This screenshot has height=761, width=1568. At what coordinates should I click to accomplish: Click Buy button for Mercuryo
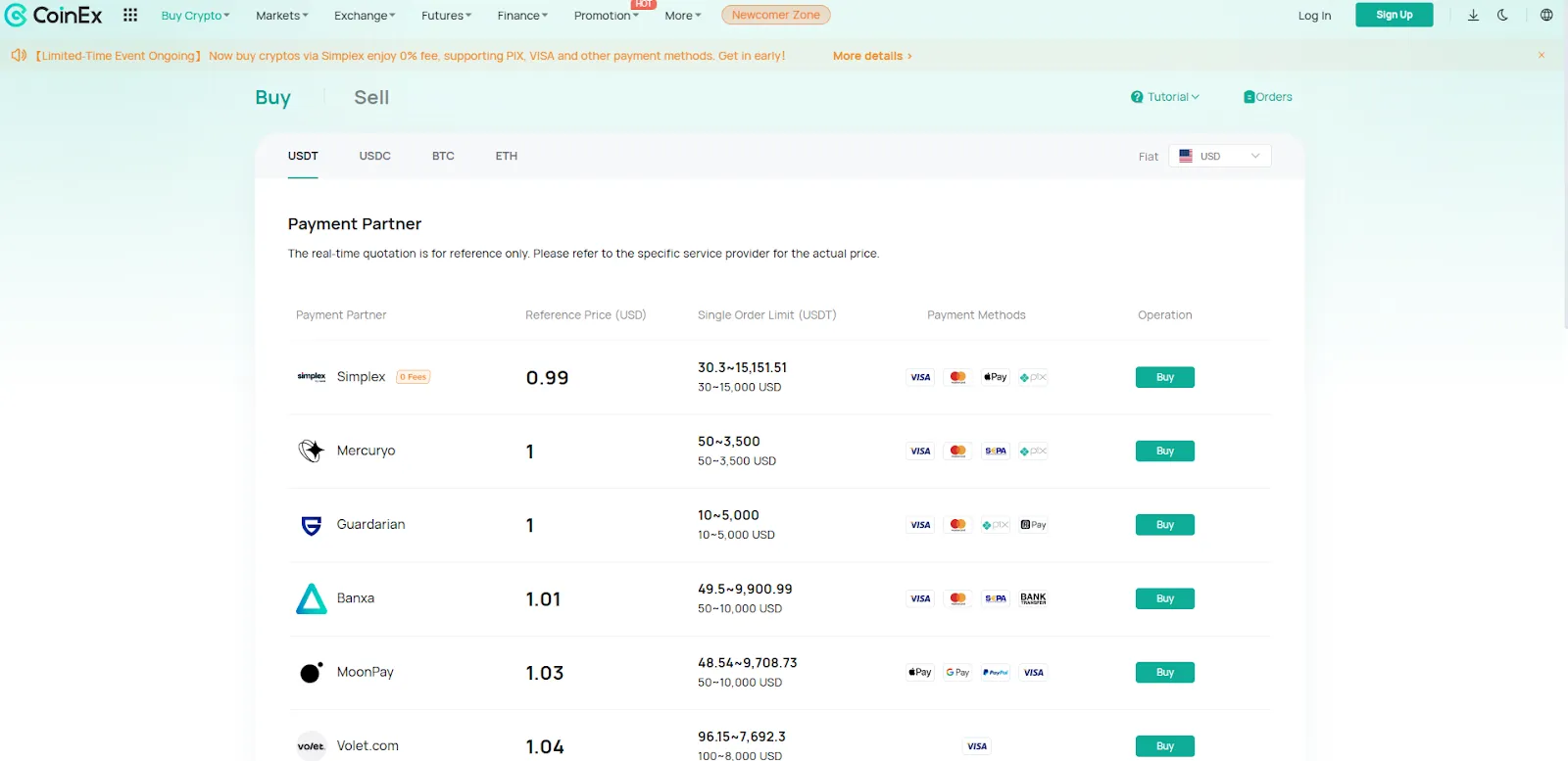[1165, 451]
